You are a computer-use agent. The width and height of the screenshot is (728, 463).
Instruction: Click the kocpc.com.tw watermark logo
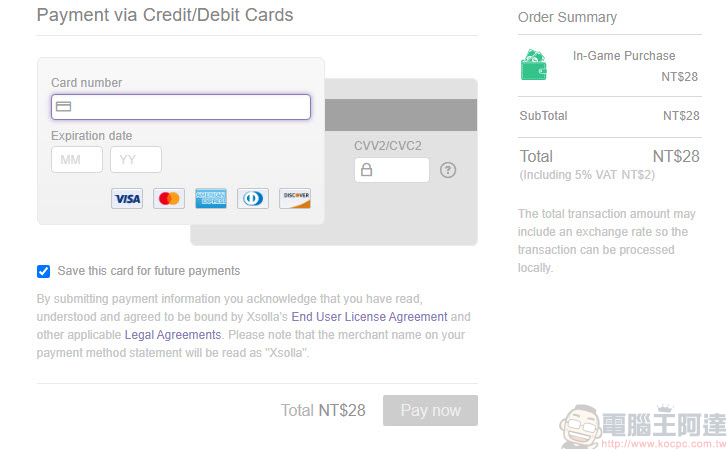(x=643, y=427)
